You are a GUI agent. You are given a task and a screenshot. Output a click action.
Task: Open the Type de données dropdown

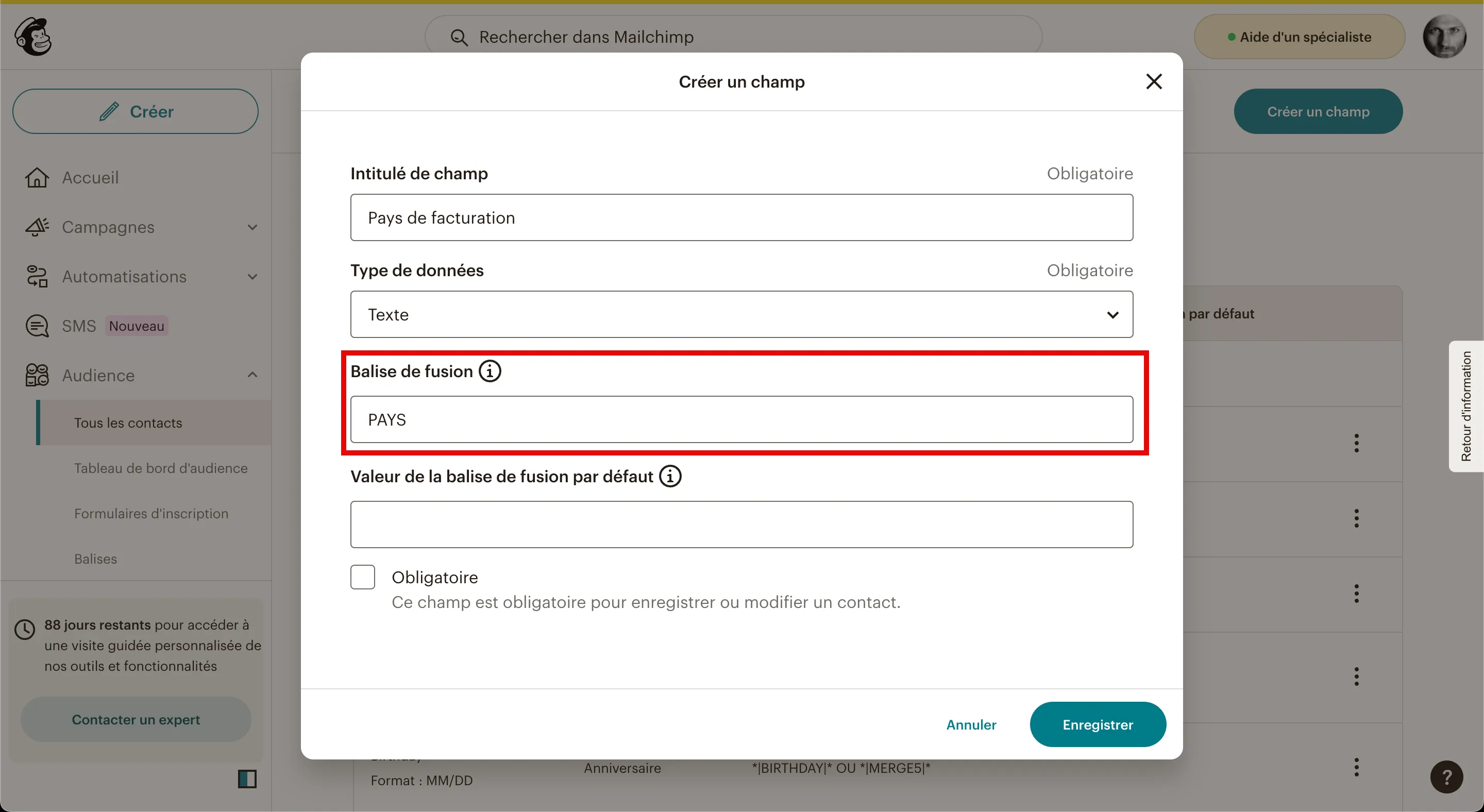pyautogui.click(x=741, y=314)
